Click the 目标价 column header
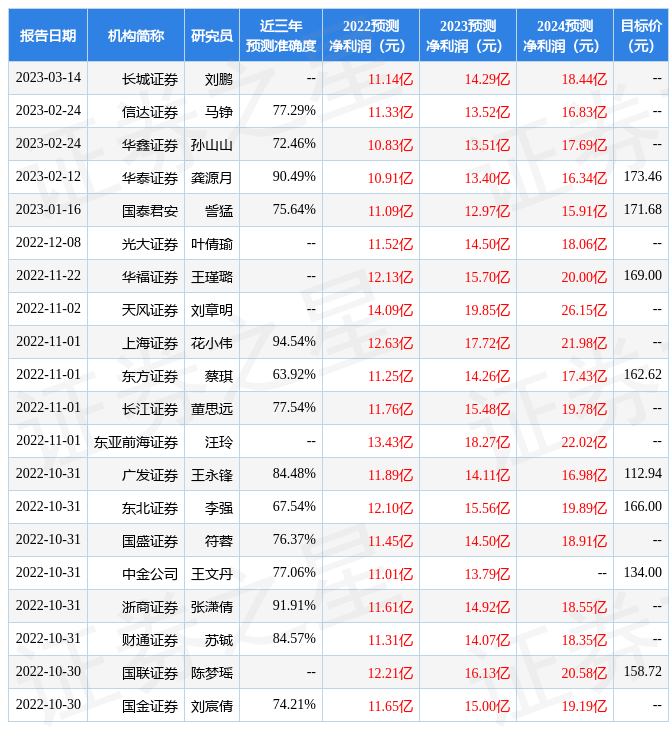Screen dimensions: 669x730 click(640, 36)
